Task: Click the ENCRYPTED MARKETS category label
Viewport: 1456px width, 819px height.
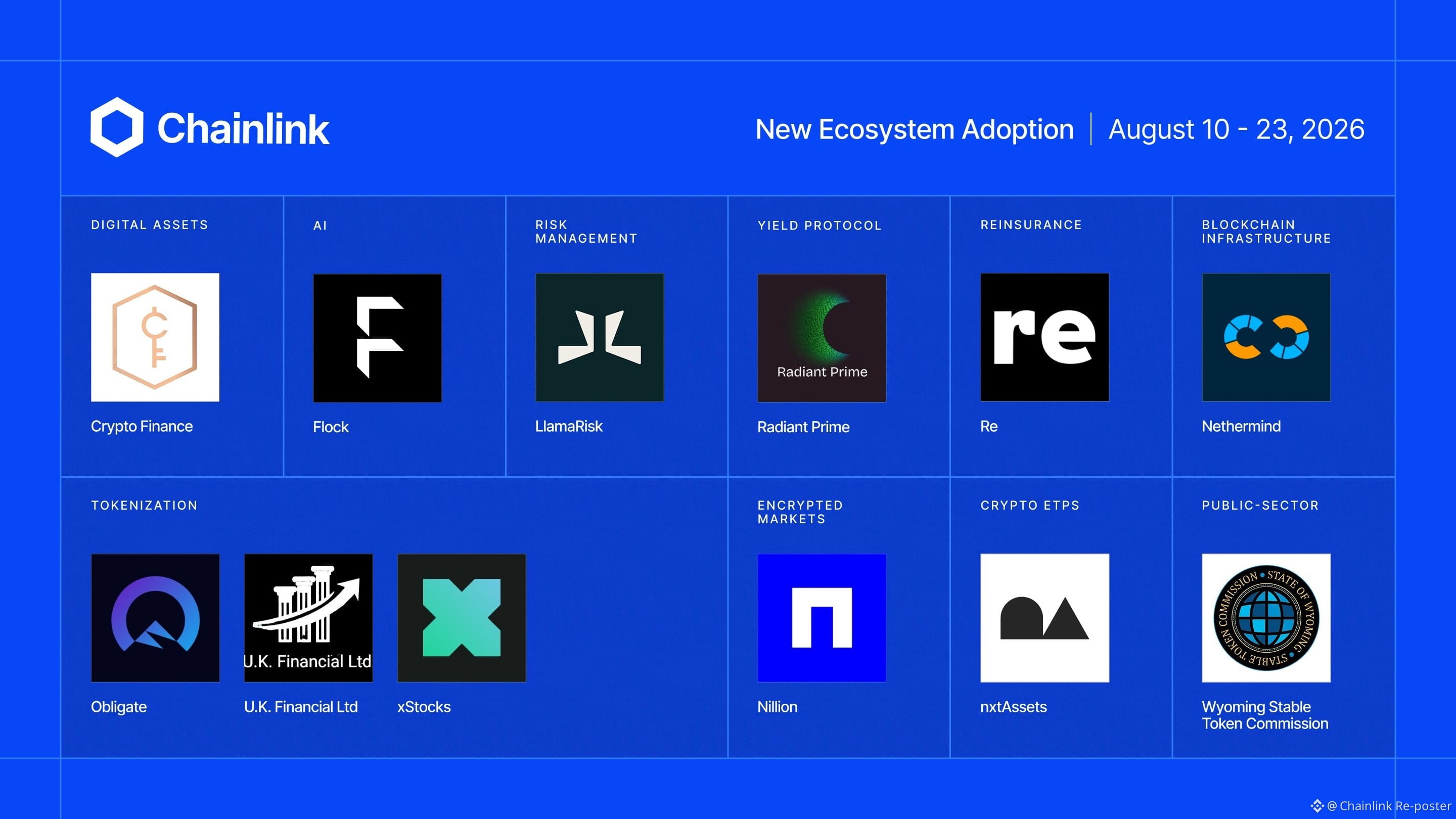Action: click(x=800, y=512)
